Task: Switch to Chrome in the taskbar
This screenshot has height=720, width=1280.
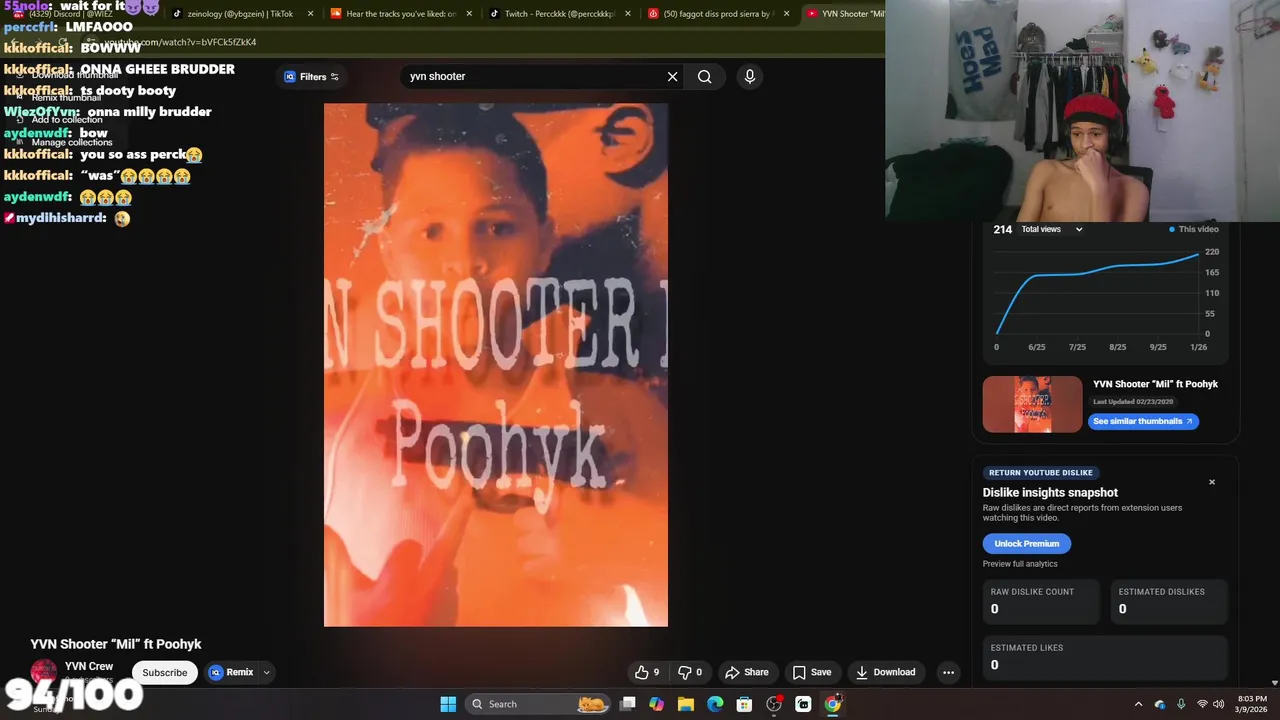Action: click(833, 704)
